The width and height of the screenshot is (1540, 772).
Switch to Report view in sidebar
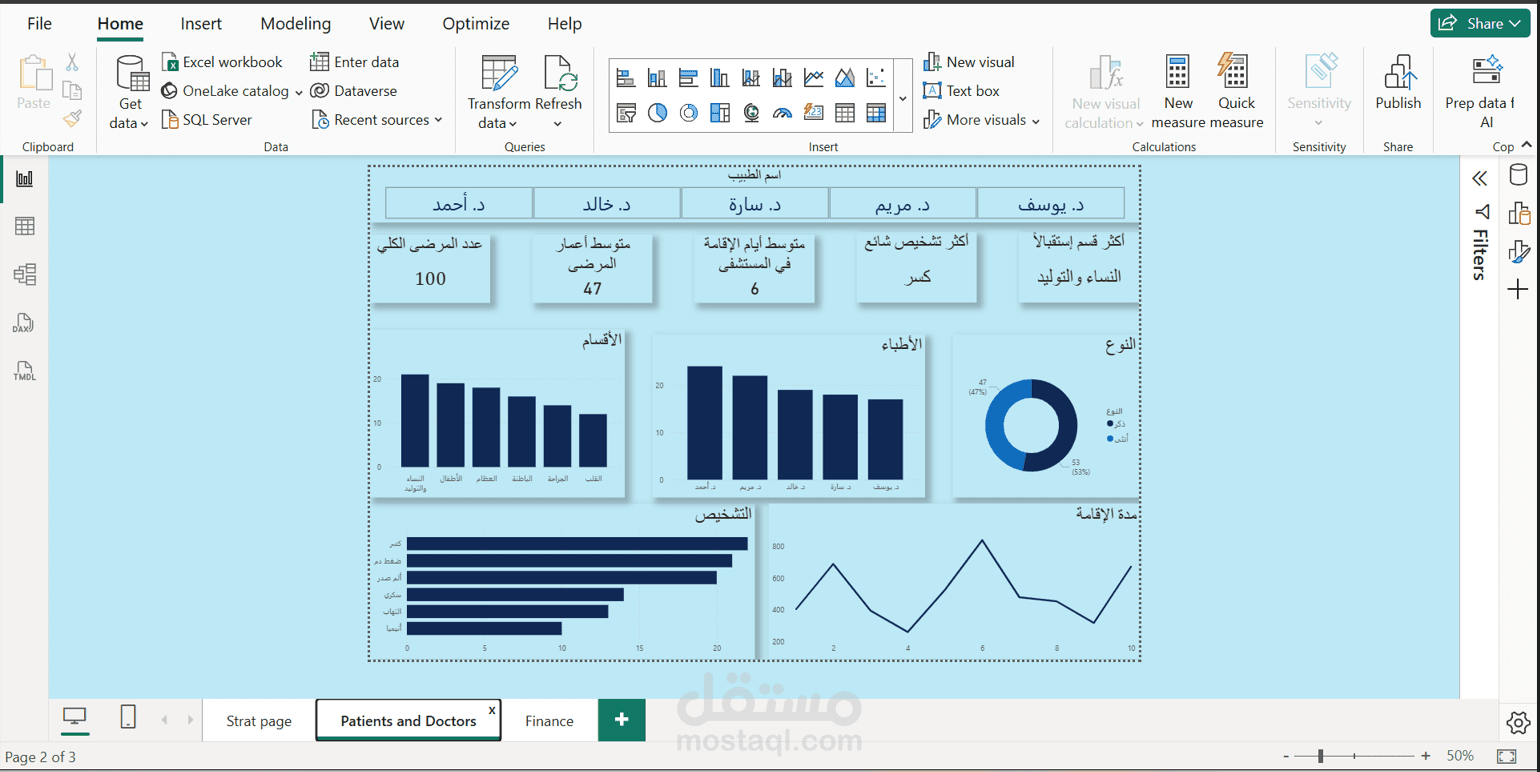click(25, 179)
